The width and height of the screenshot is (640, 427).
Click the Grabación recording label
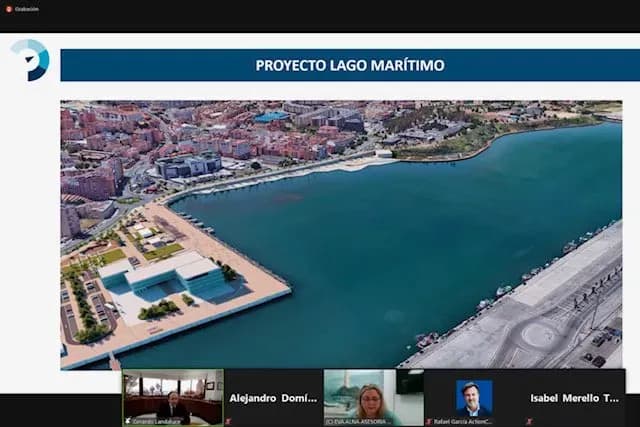pos(27,9)
